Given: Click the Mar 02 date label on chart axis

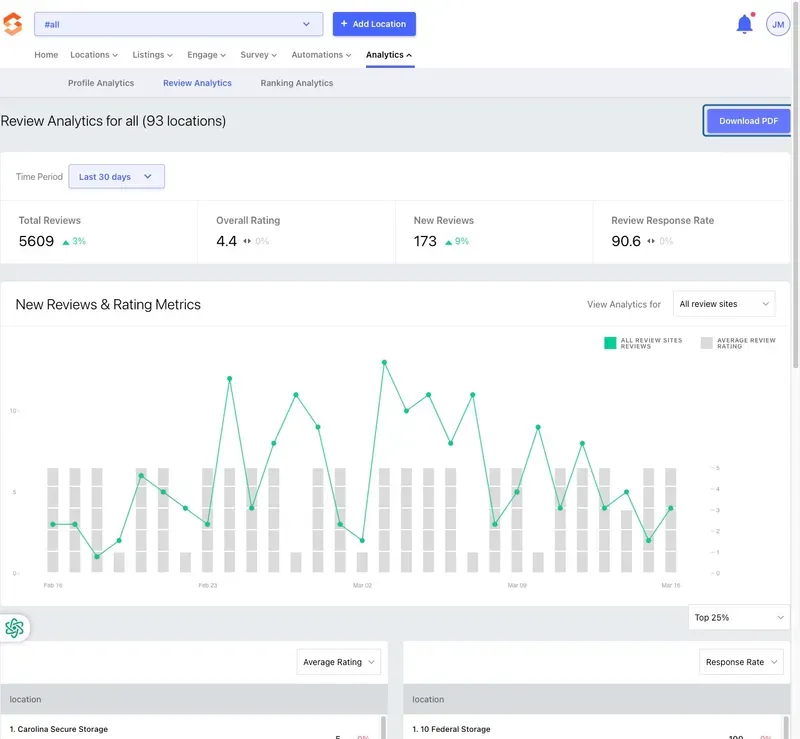Looking at the screenshot, I should click(362, 585).
